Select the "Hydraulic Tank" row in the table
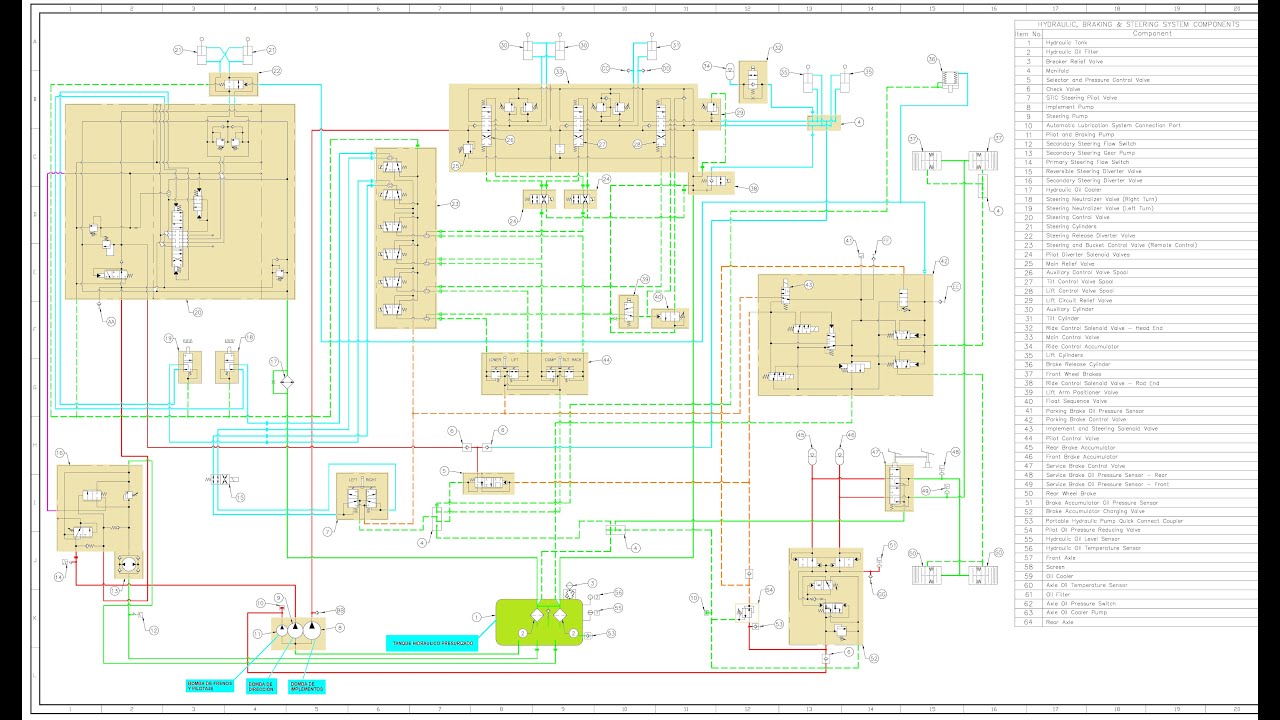Image resolution: width=1280 pixels, height=720 pixels. (x=1134, y=43)
